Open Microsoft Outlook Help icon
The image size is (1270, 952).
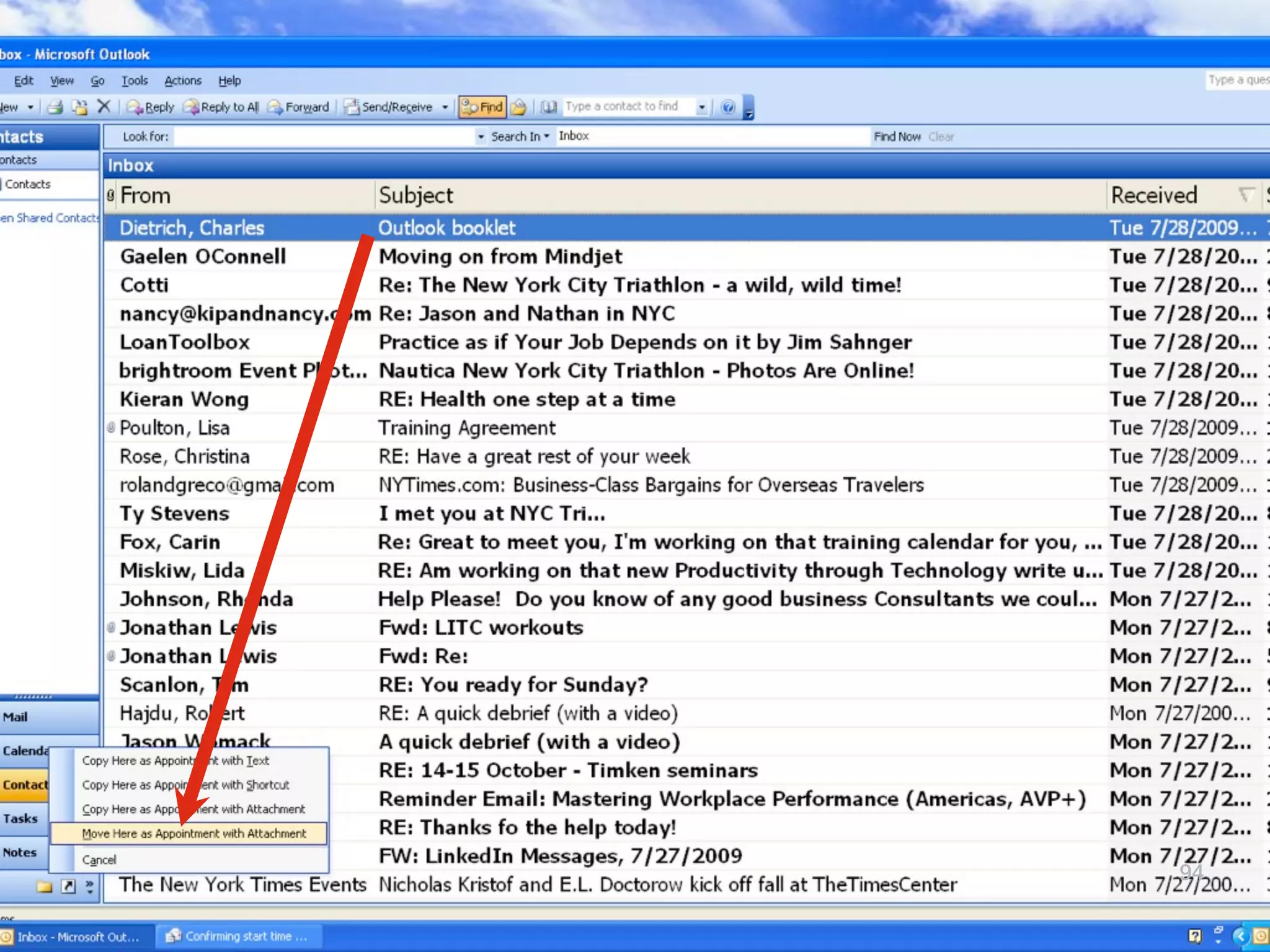(x=728, y=107)
